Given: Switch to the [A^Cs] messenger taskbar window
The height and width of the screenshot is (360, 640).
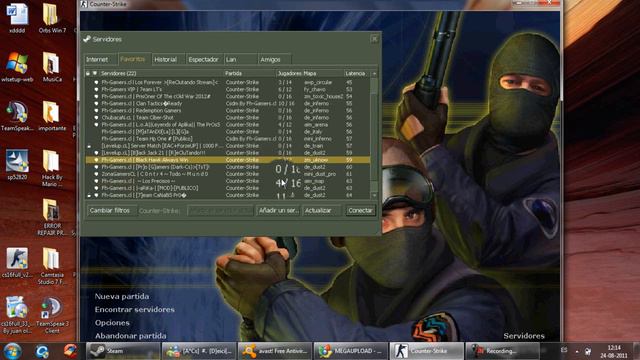Looking at the screenshot, I should 199,351.
